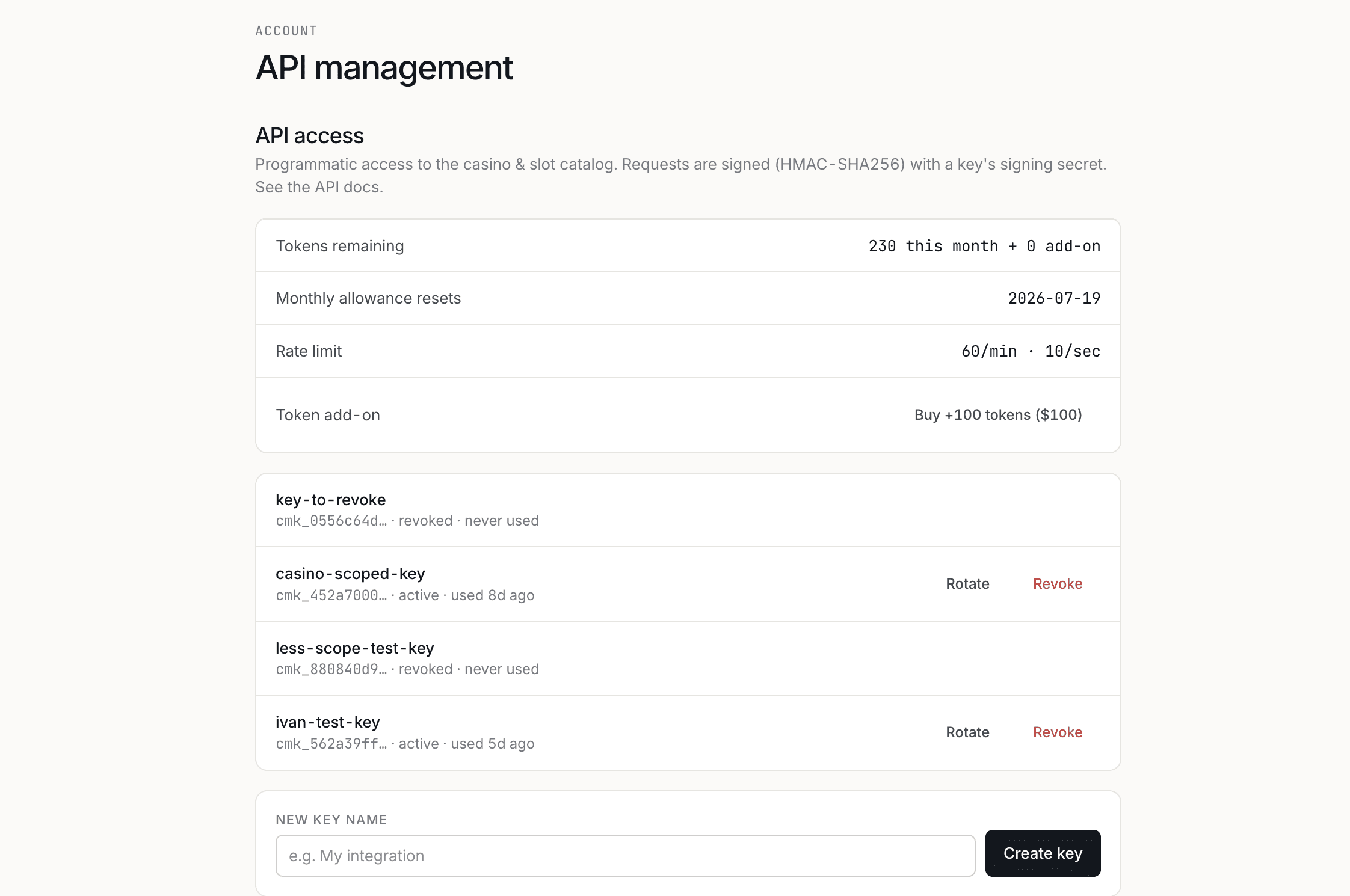Click the ACCOUNT breadcrumb label

click(286, 31)
